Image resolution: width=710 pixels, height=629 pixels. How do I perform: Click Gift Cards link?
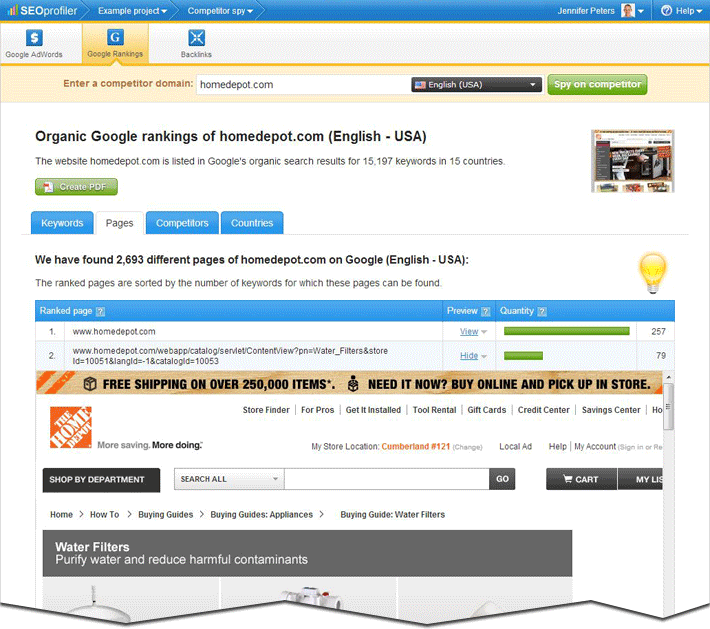[x=487, y=410]
